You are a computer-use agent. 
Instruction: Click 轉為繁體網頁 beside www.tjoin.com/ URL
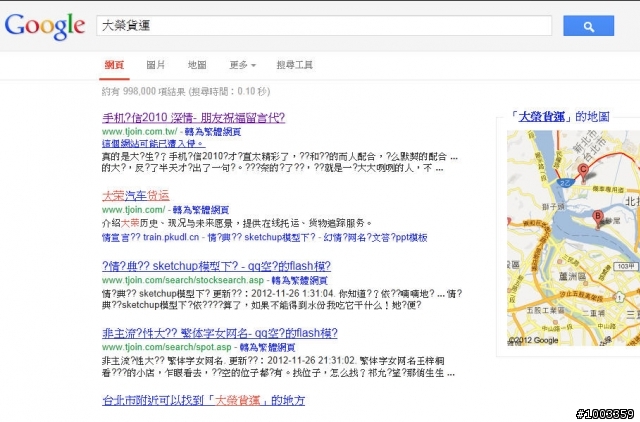tap(201, 210)
